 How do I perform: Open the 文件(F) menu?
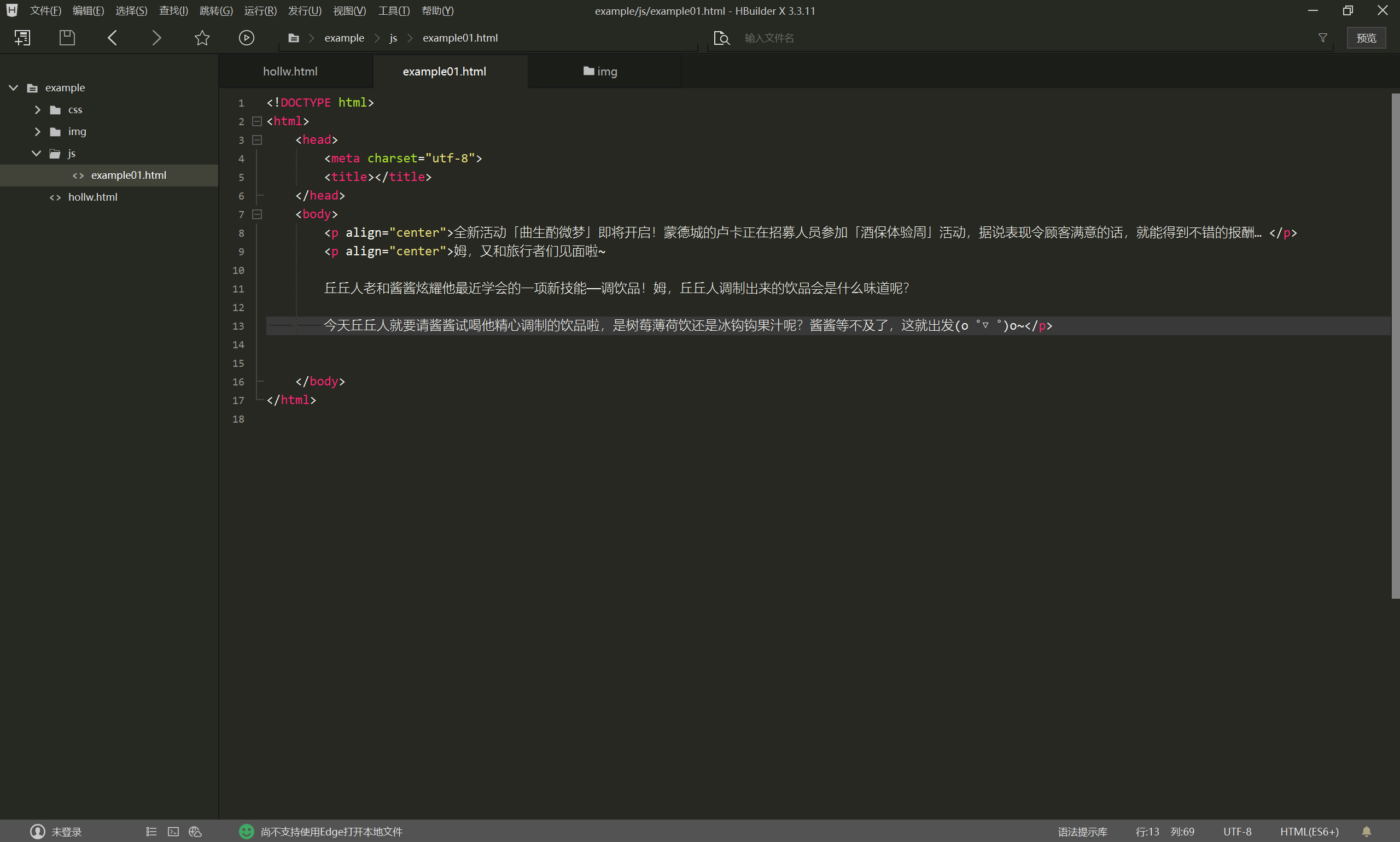click(45, 11)
